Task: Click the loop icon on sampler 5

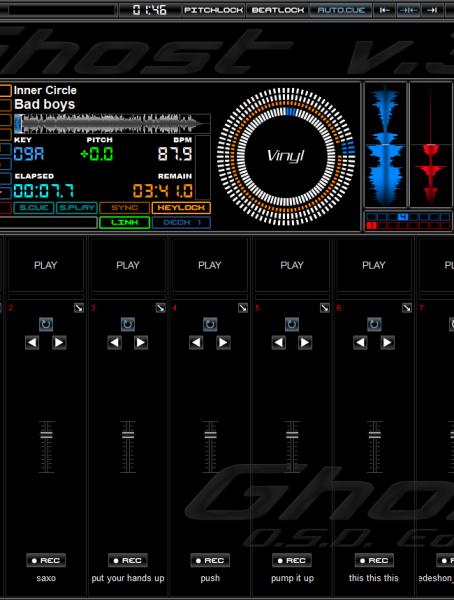Action: point(292,324)
